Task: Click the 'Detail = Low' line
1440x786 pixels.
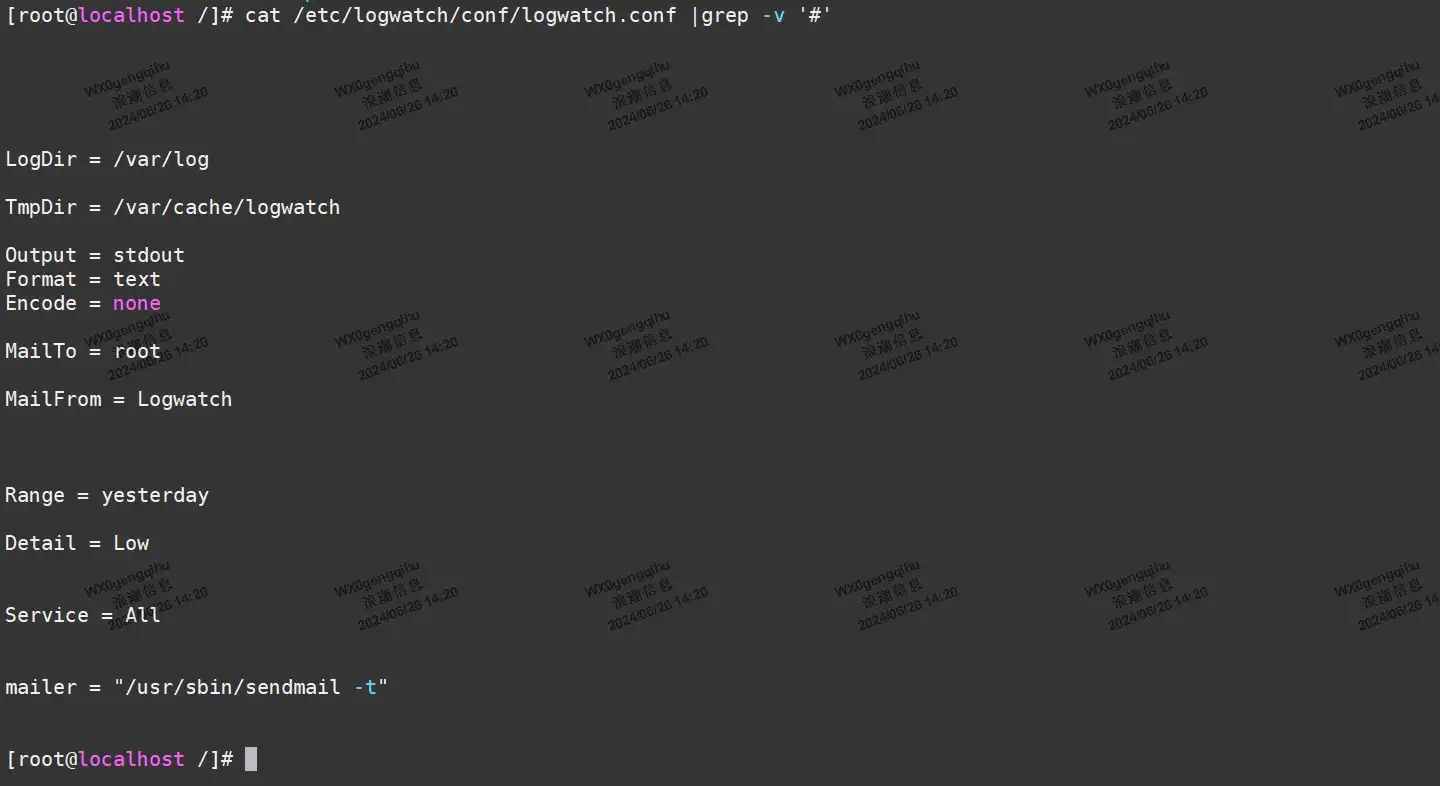Action: coord(77,543)
